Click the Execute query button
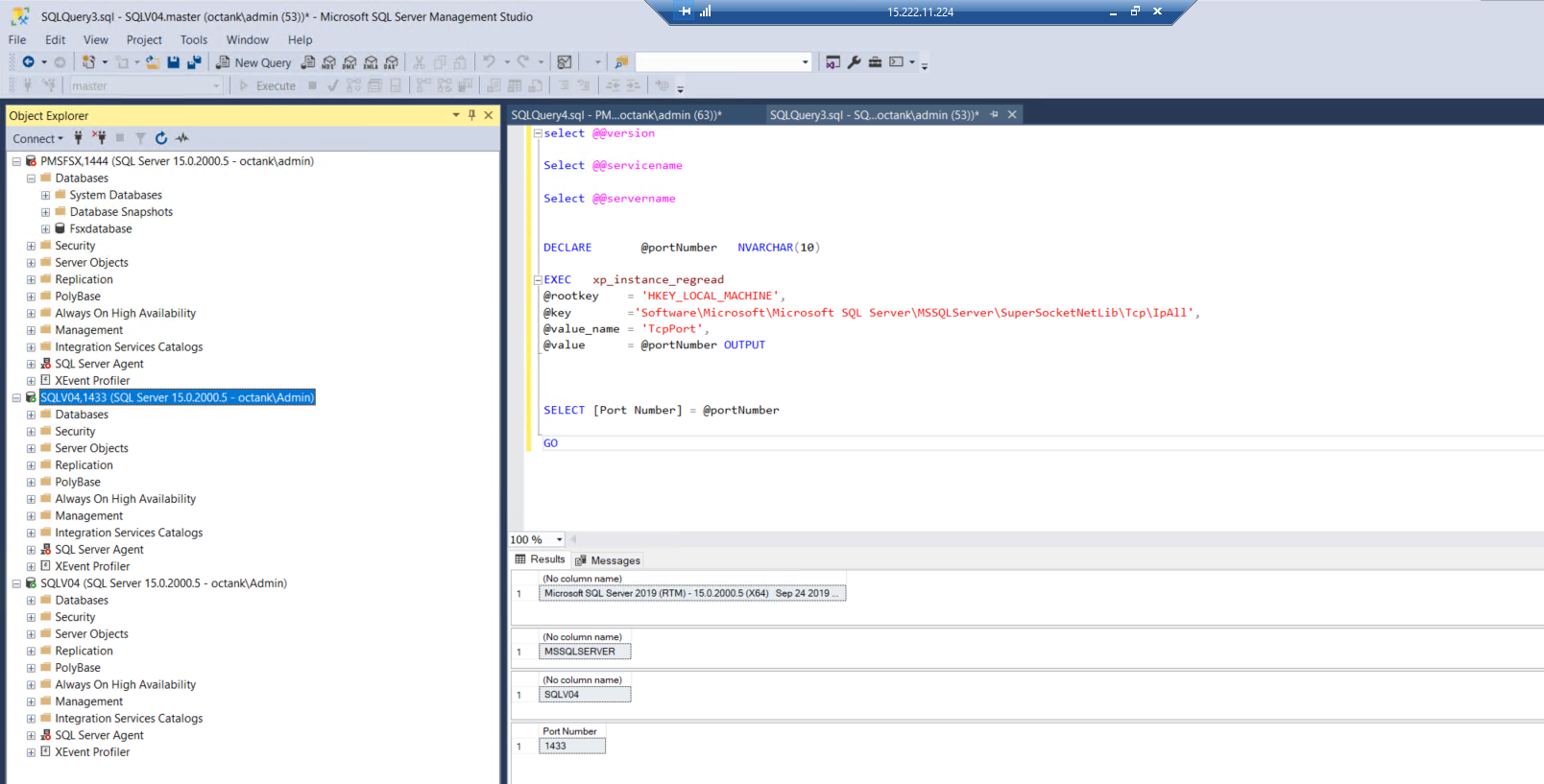Screen dimensions: 1544x784 [268, 85]
